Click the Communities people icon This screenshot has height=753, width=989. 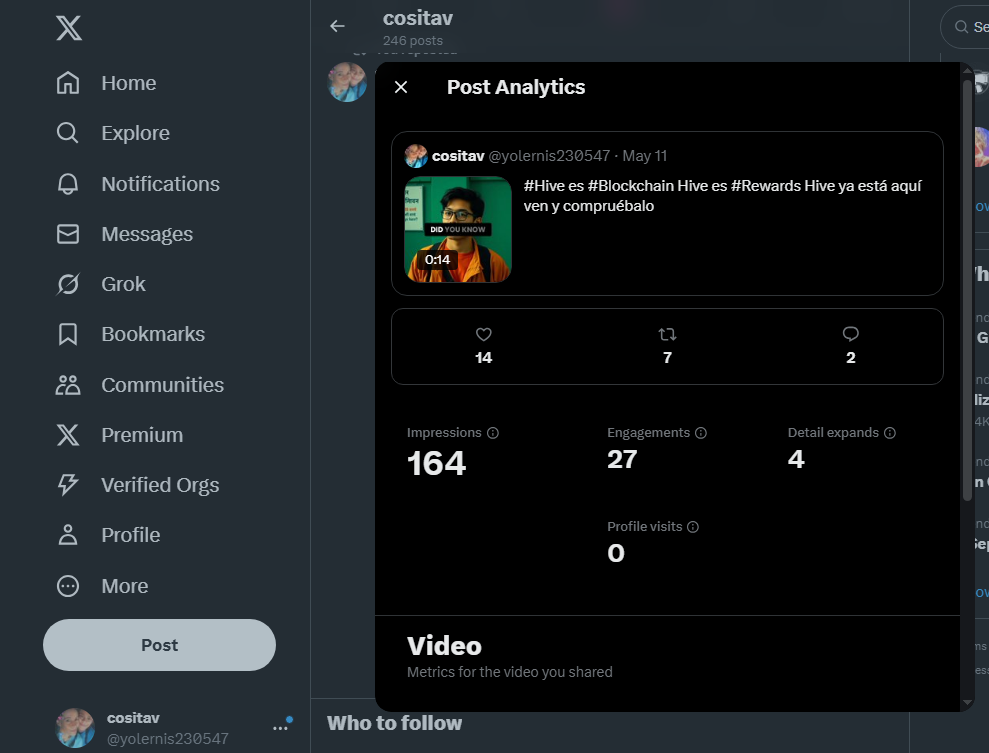tap(68, 385)
